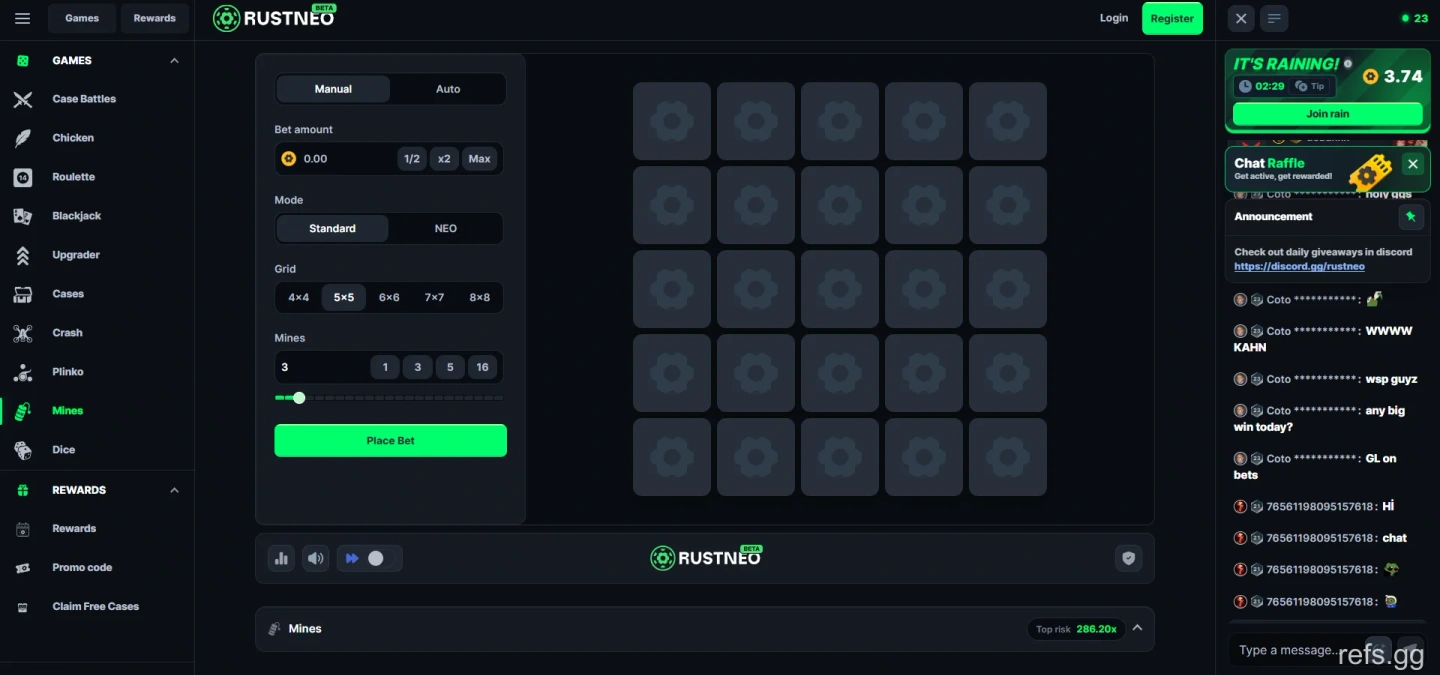
Task: Set mines preset to 1
Action: (x=385, y=367)
